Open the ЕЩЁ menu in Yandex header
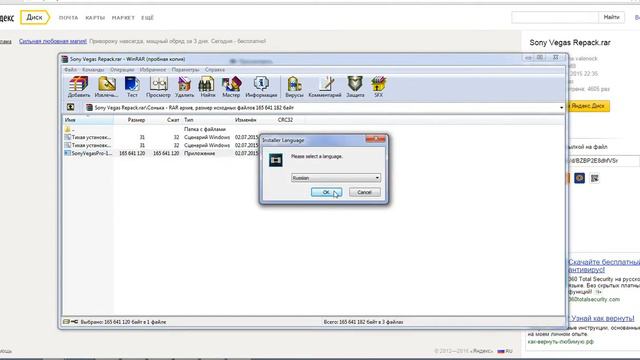The height and width of the screenshot is (360, 640). 147,18
